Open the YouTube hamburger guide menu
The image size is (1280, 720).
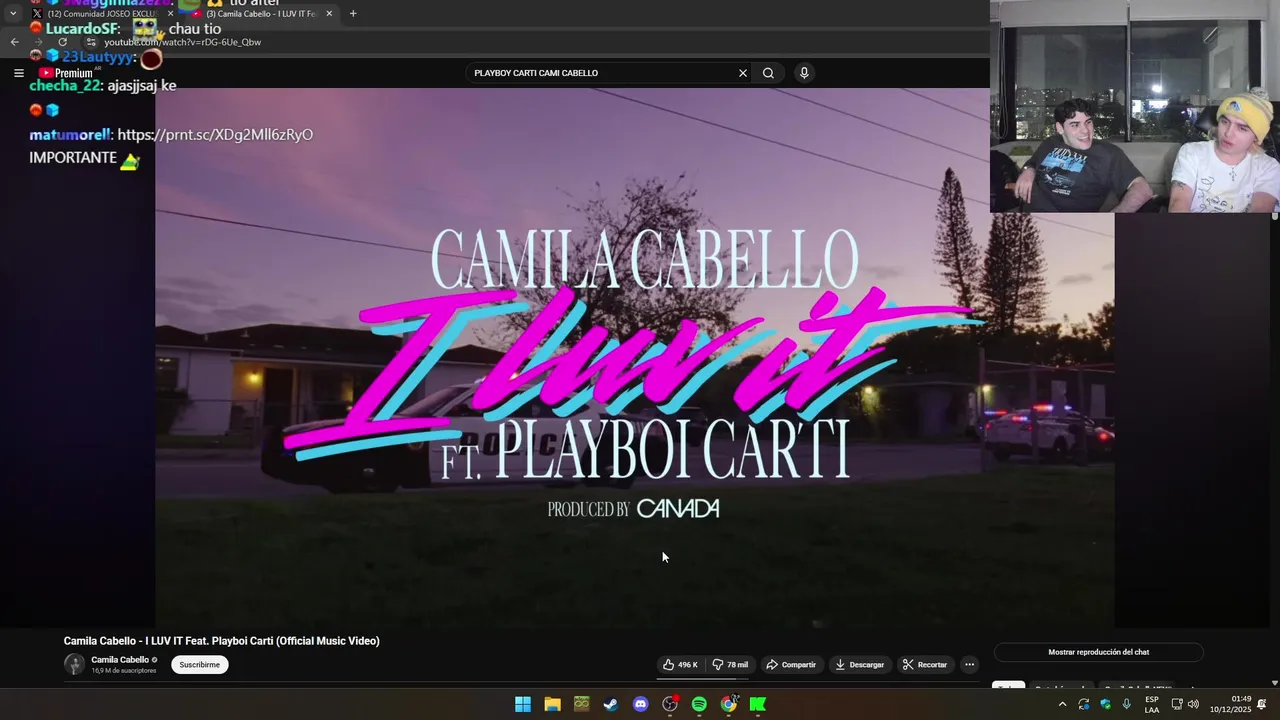tap(18, 73)
